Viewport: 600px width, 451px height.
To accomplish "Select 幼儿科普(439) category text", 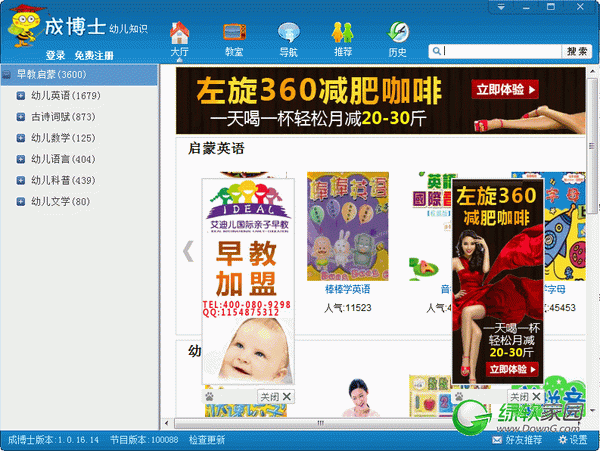I will point(63,180).
